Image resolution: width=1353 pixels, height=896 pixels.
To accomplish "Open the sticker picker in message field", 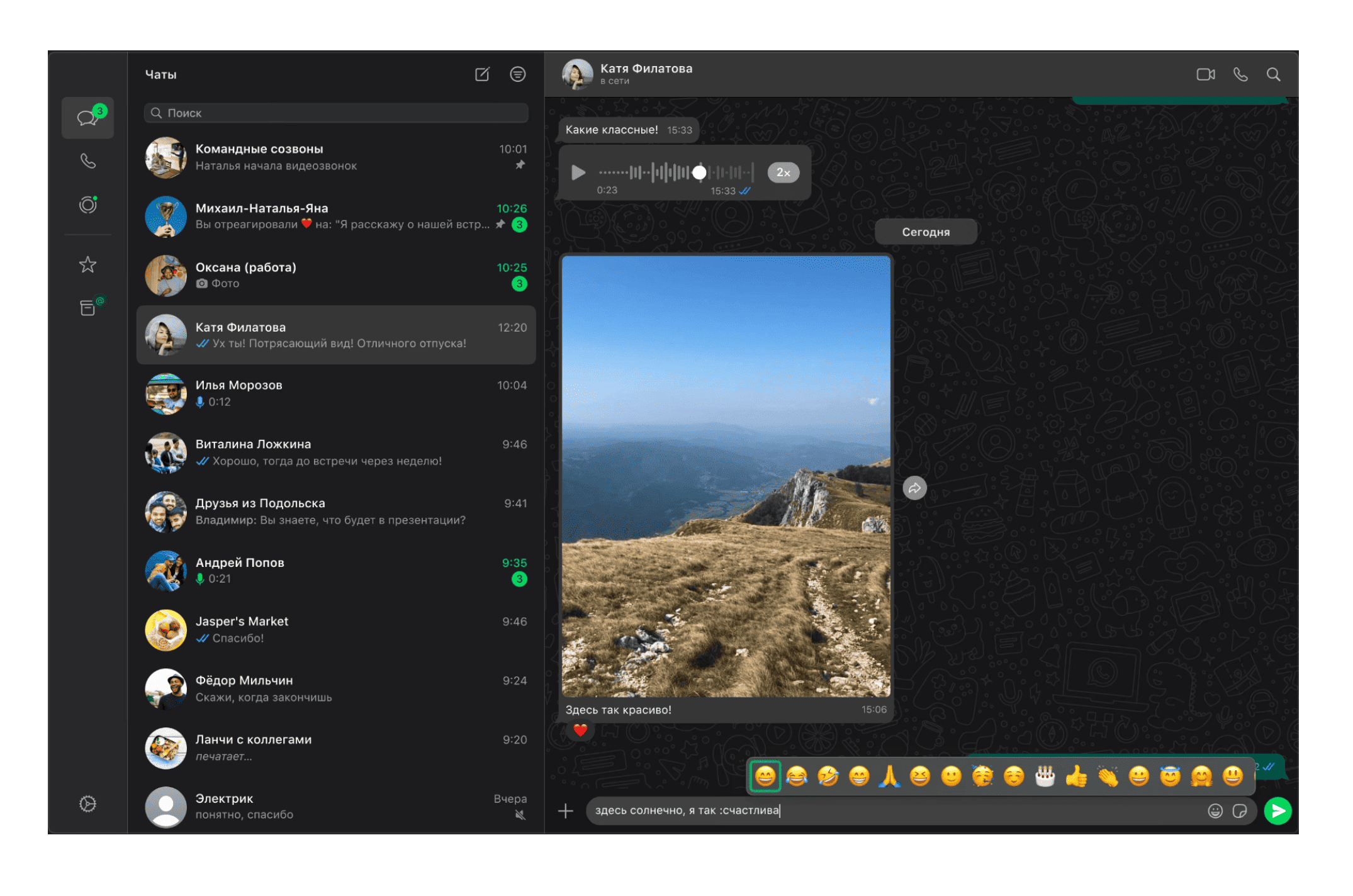I will (1239, 810).
